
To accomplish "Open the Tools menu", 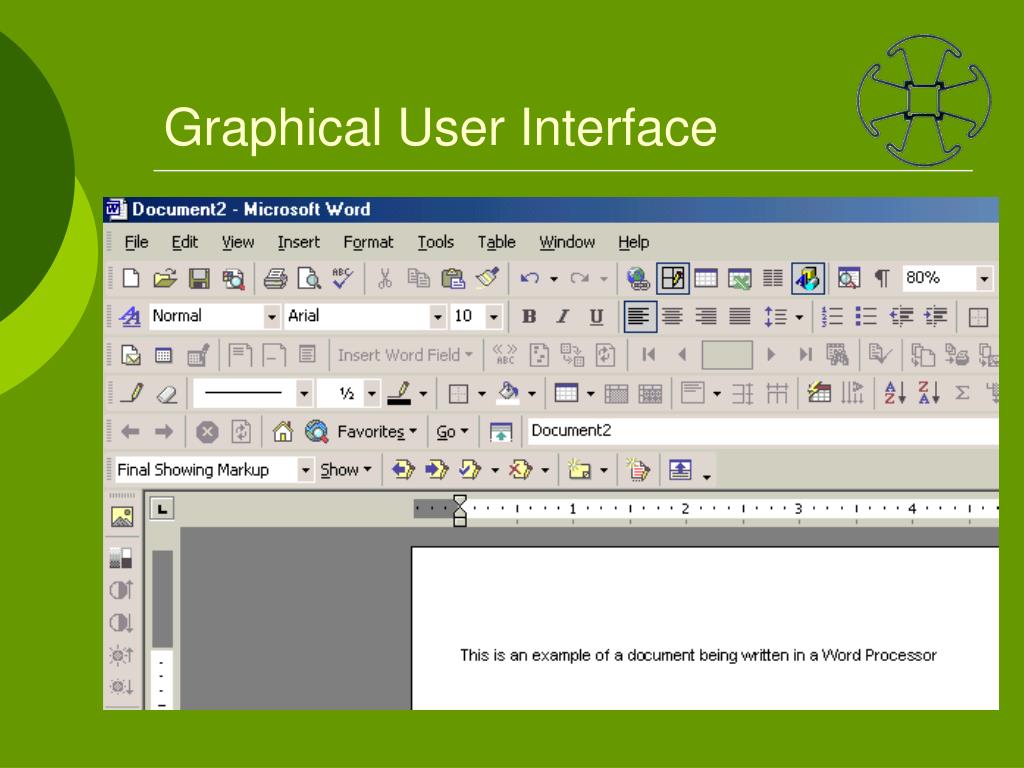I will pyautogui.click(x=436, y=242).
